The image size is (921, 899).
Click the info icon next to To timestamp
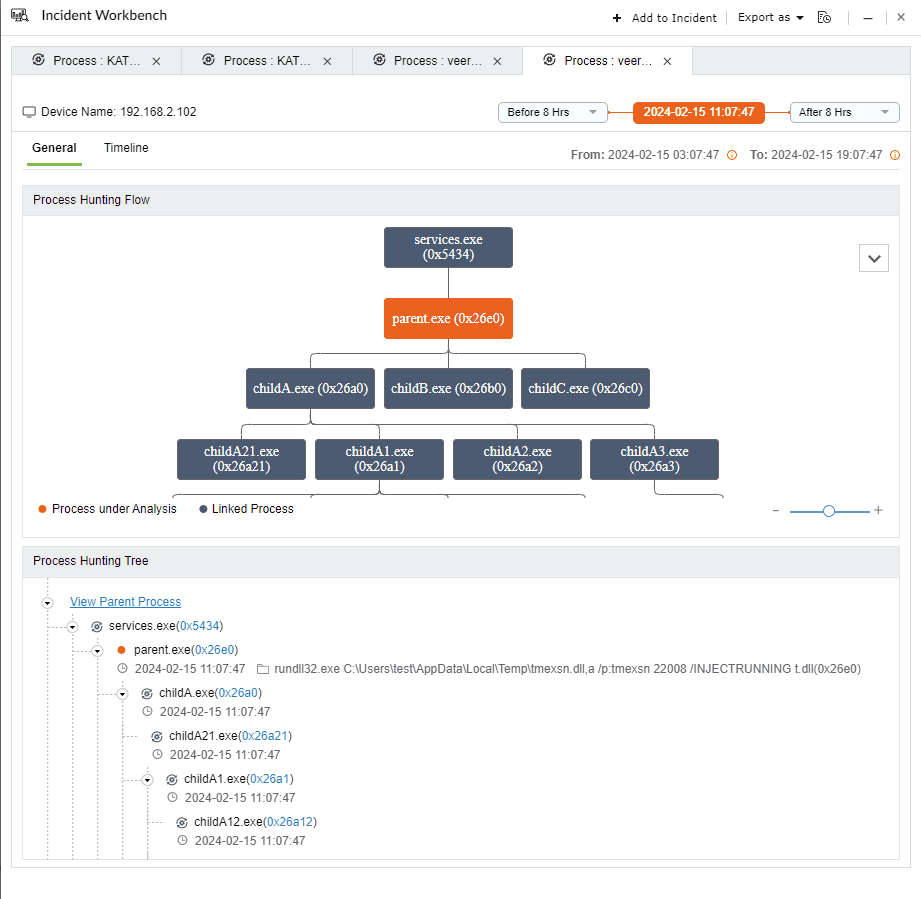point(895,155)
